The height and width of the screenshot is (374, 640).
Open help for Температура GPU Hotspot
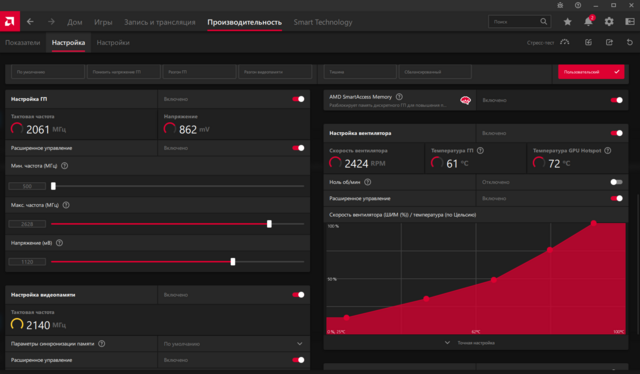608,151
